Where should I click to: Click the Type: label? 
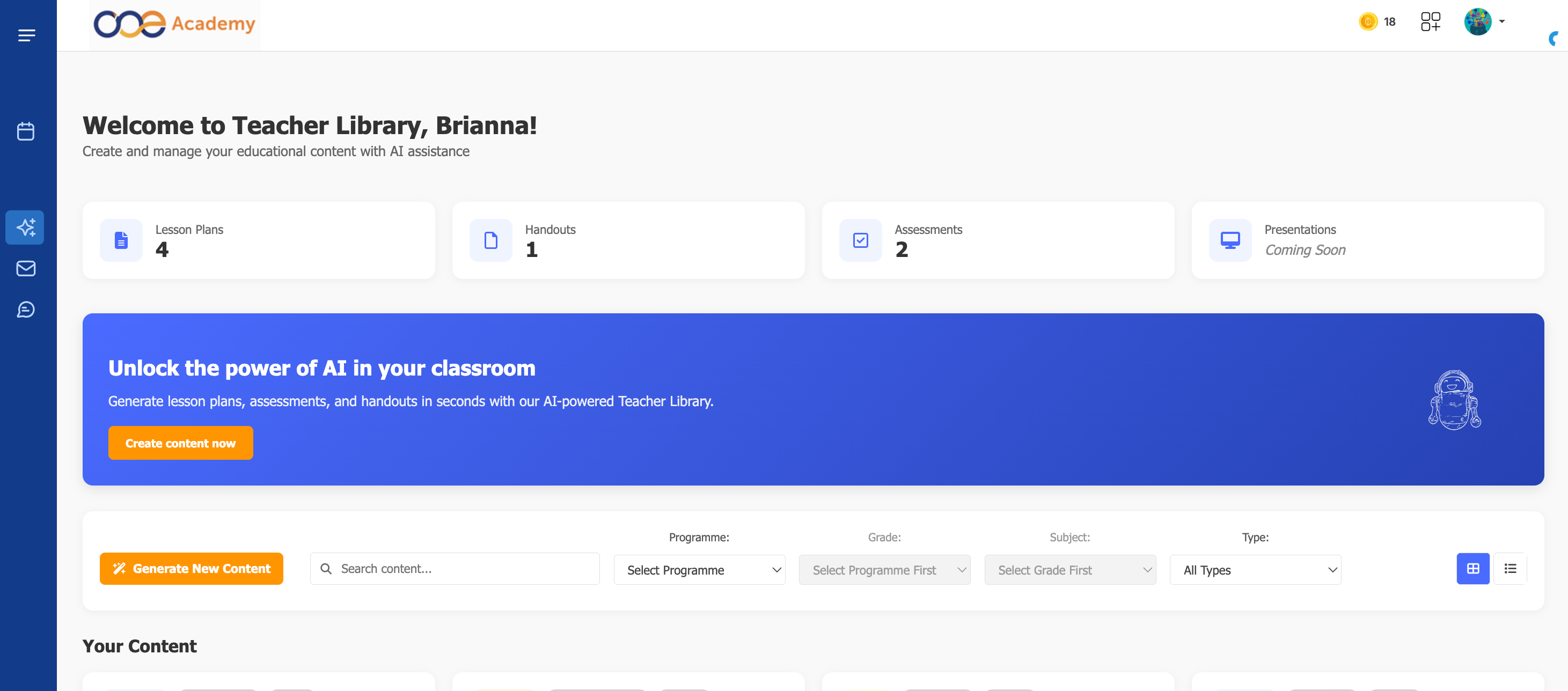click(x=1255, y=538)
